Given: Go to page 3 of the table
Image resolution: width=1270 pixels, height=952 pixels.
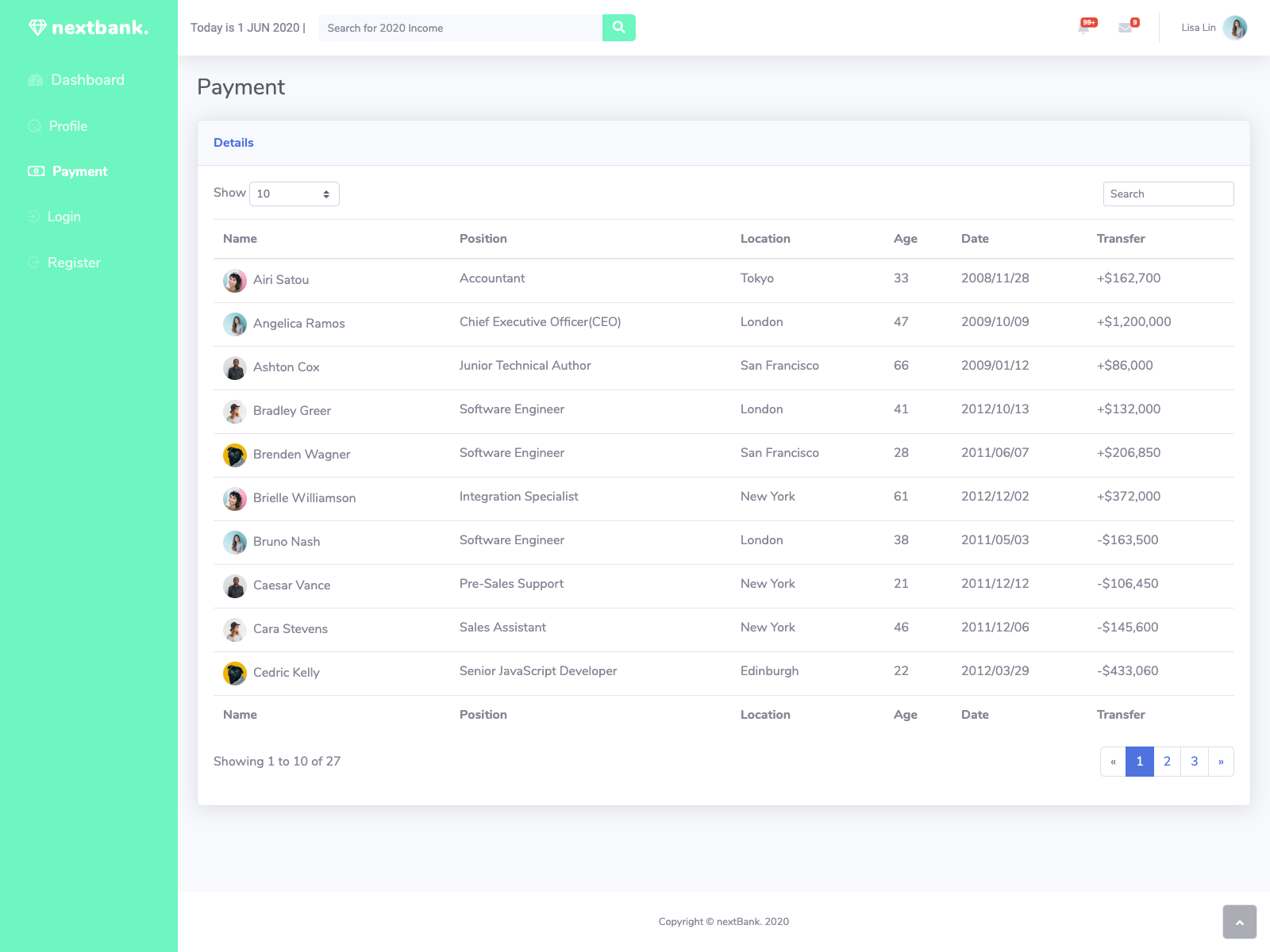Looking at the screenshot, I should [x=1195, y=762].
